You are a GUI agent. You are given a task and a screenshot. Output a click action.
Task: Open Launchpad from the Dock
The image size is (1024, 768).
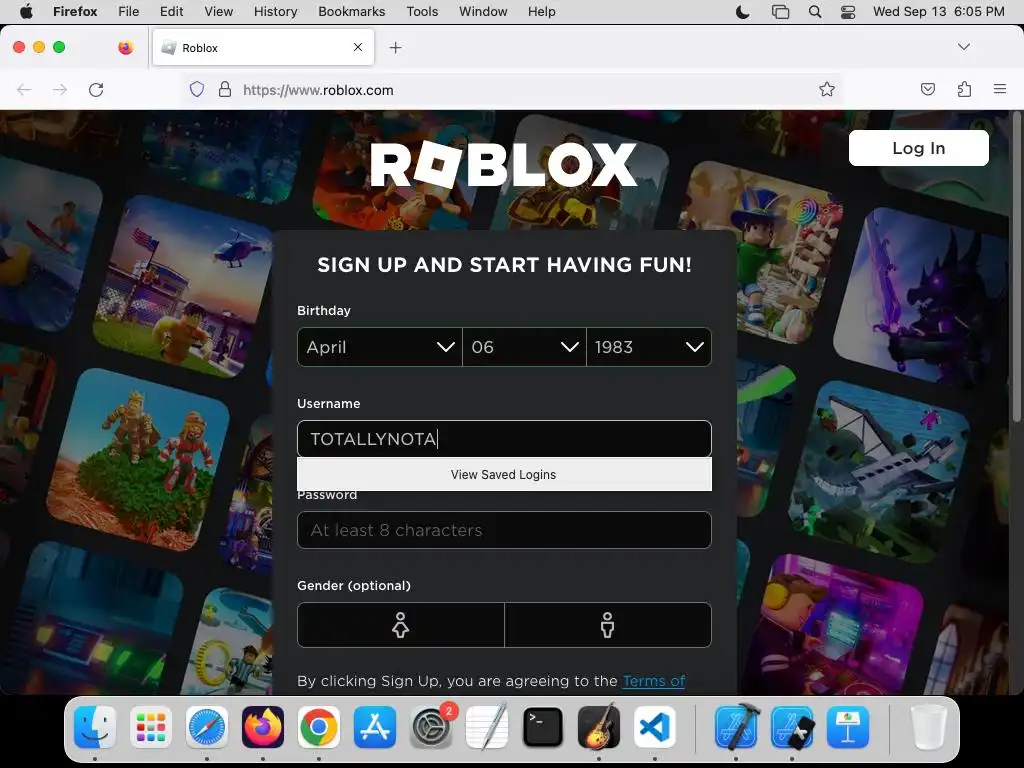tap(151, 727)
